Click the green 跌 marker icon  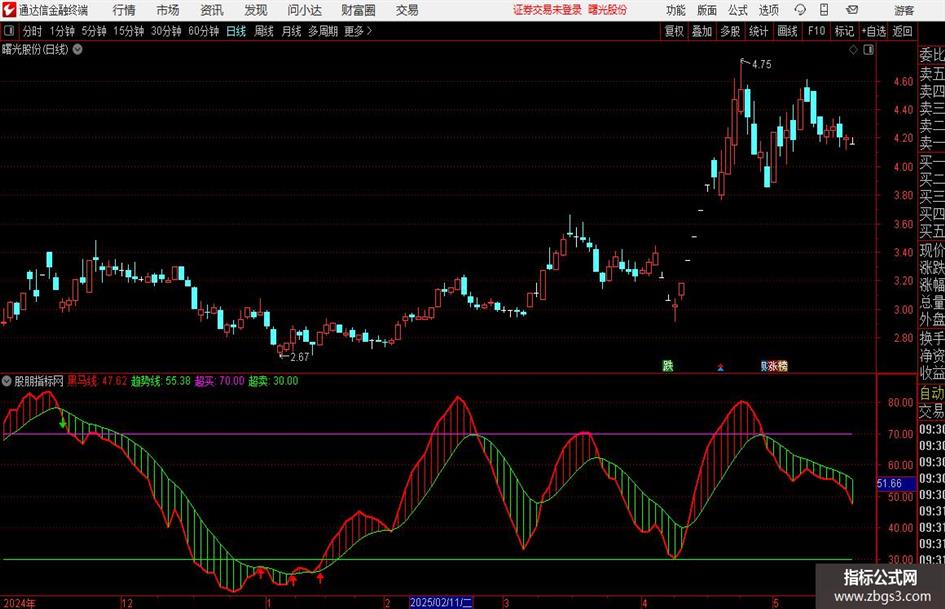click(x=668, y=365)
